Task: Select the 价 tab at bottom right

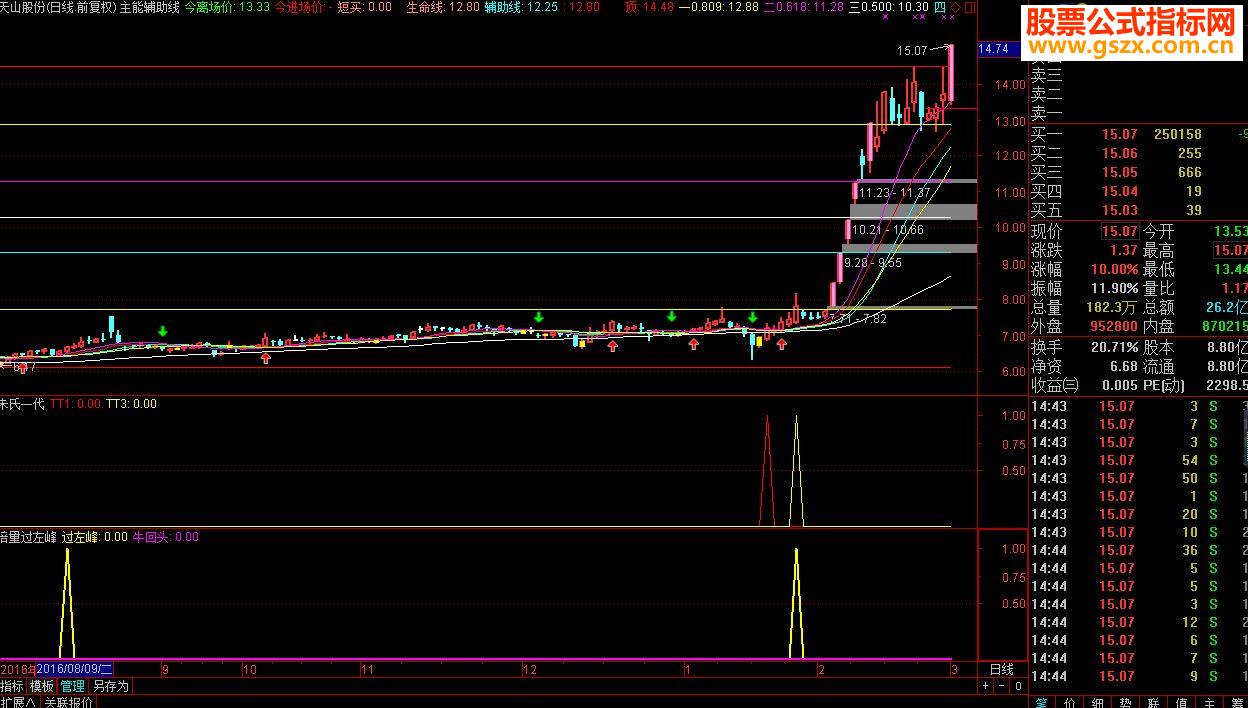Action: pos(1070,702)
